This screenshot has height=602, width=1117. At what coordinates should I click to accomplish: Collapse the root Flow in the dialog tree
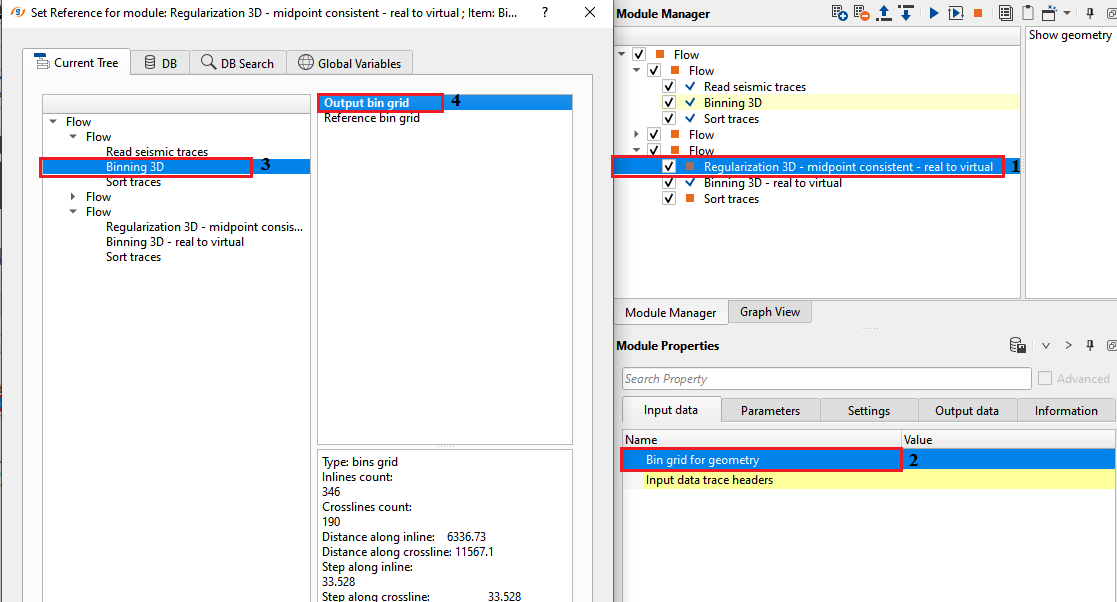(x=53, y=122)
